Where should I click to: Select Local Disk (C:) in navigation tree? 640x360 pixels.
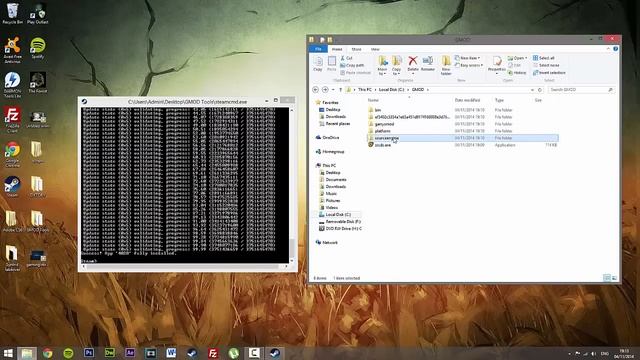click(x=338, y=214)
